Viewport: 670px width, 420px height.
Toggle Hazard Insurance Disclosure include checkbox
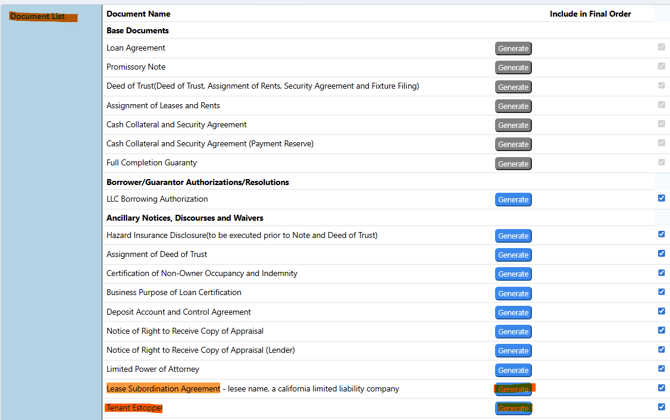[x=661, y=235]
